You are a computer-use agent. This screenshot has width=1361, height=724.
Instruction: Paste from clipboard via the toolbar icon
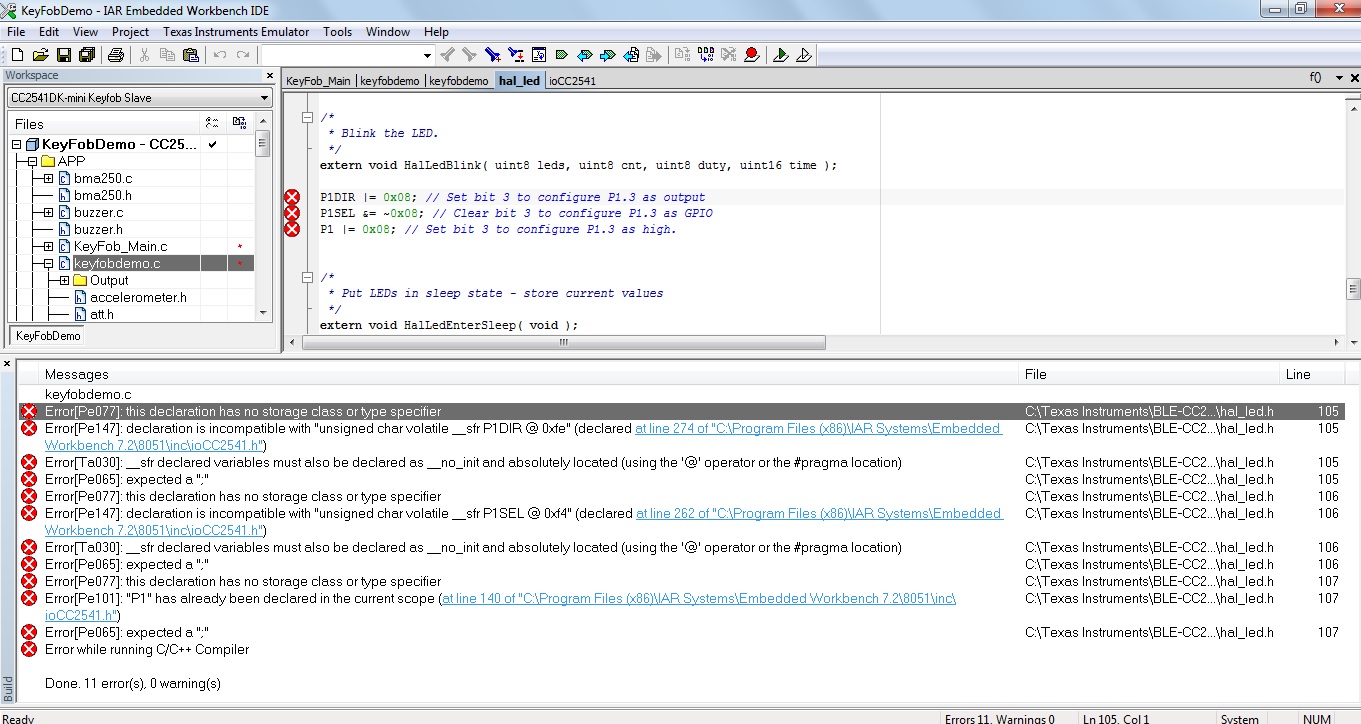click(x=190, y=55)
